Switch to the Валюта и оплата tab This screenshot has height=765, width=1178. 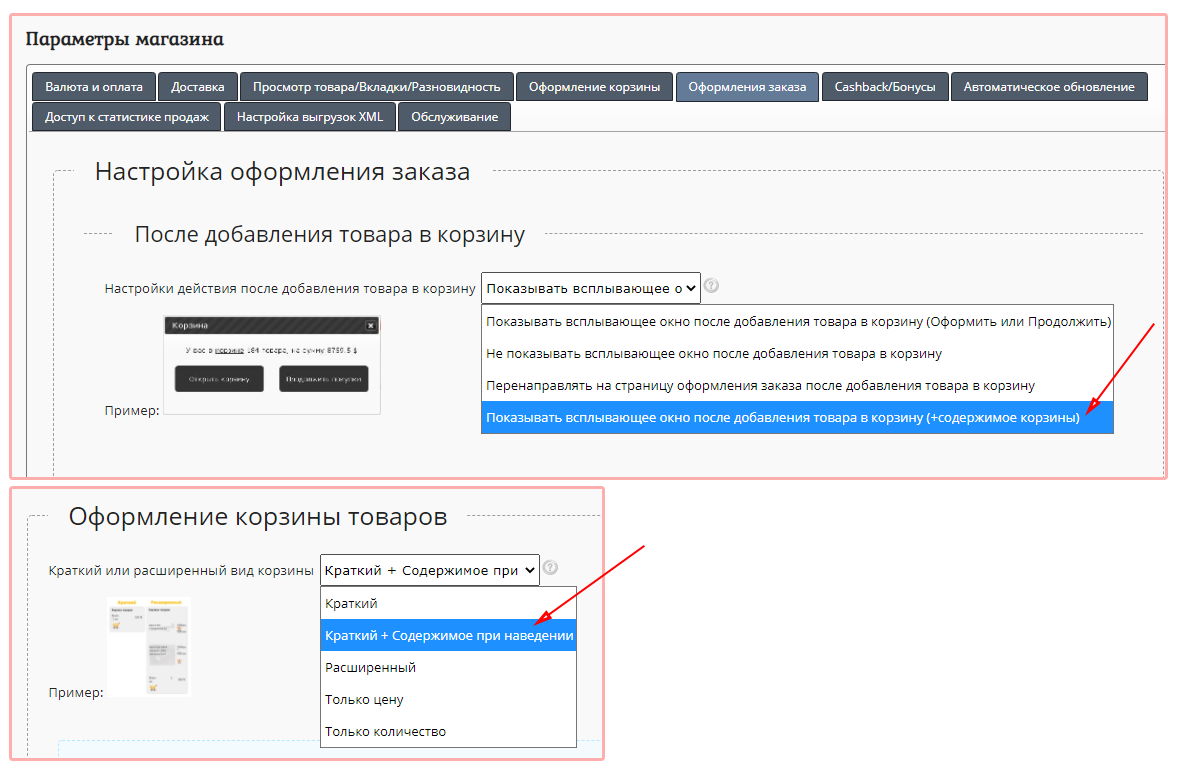pos(94,87)
